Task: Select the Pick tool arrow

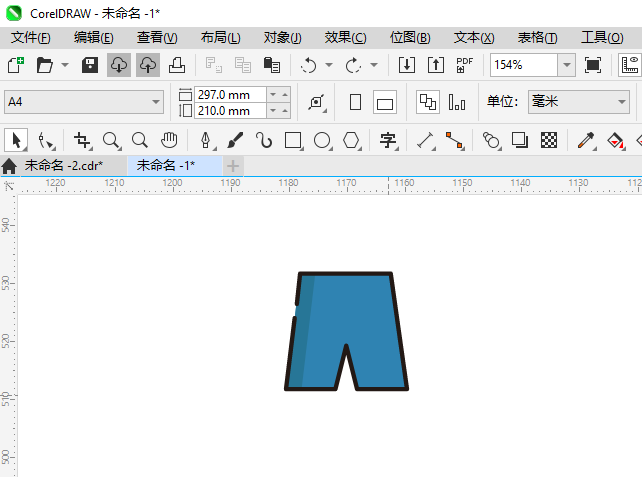Action: (x=16, y=140)
